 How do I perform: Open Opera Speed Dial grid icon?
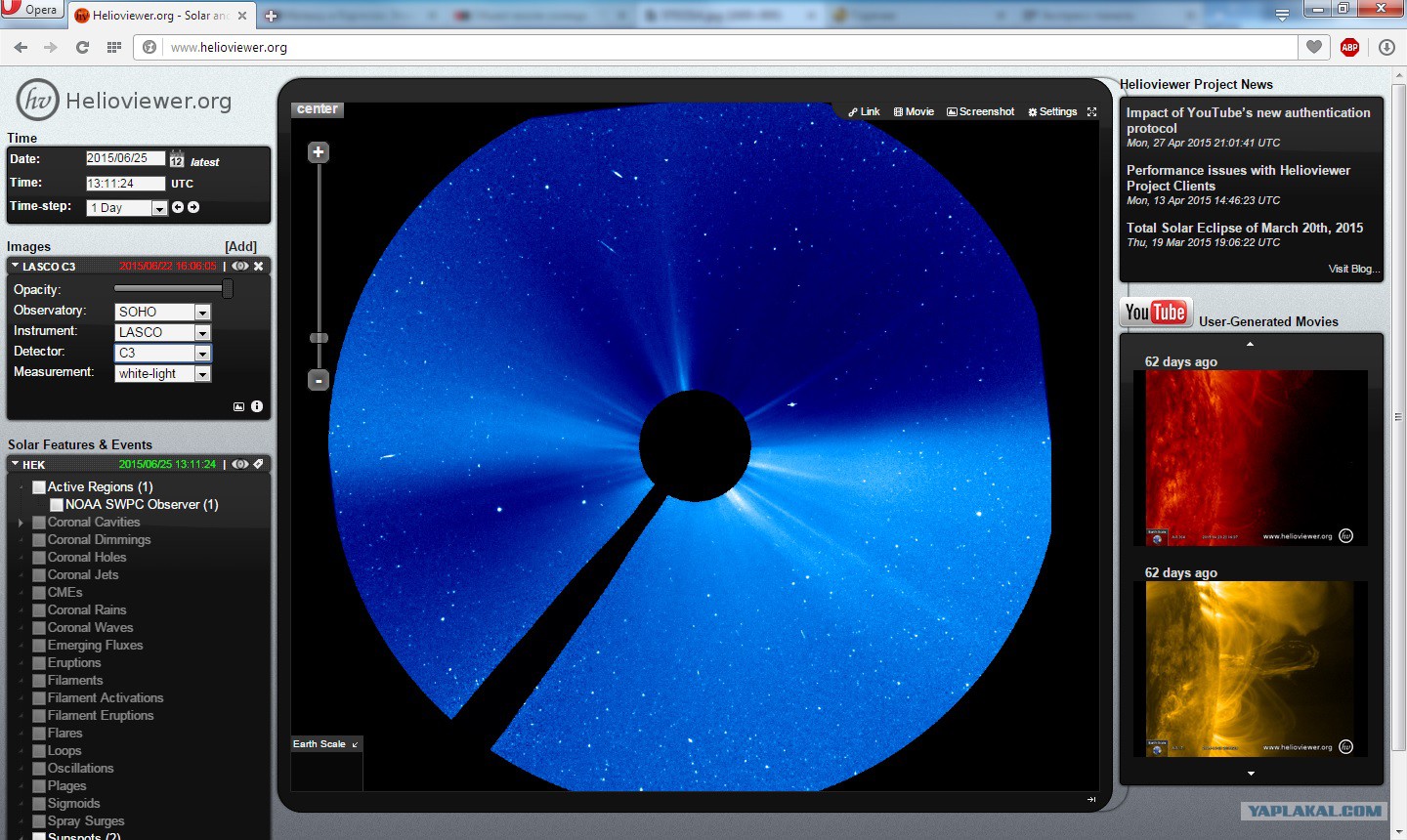114,47
